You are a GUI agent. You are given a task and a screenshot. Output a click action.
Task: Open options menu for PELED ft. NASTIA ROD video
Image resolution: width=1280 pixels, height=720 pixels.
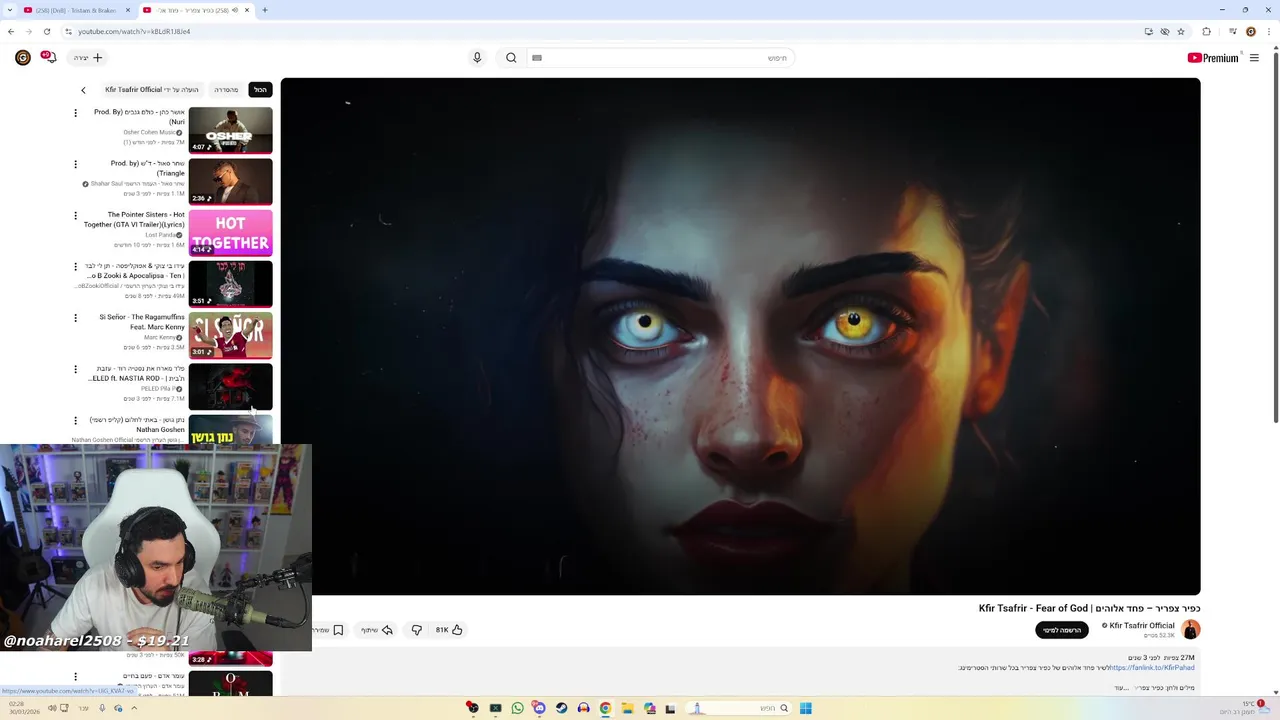point(75,369)
